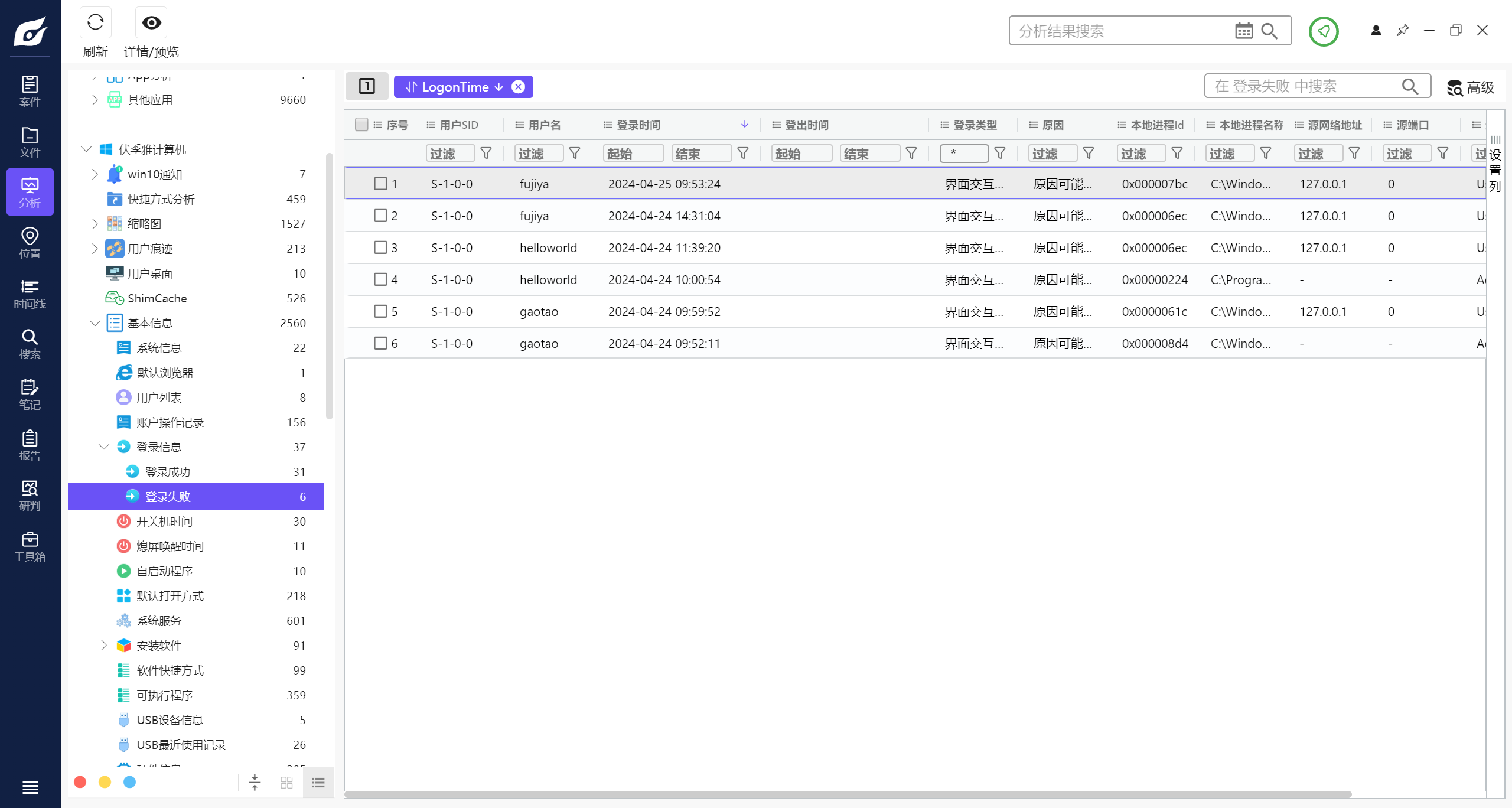Open the 研判 sidebar icon
The image size is (1512, 808).
point(30,496)
